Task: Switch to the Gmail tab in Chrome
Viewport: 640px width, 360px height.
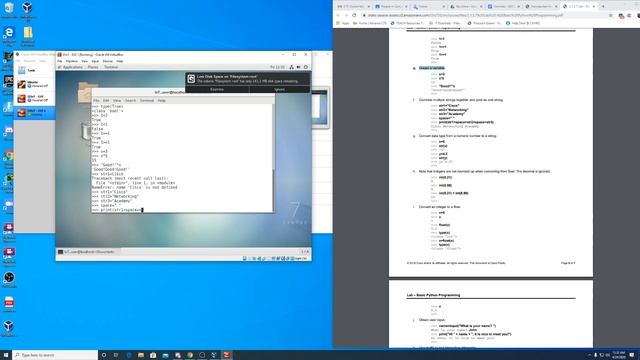Action: pyautogui.click(x=353, y=7)
